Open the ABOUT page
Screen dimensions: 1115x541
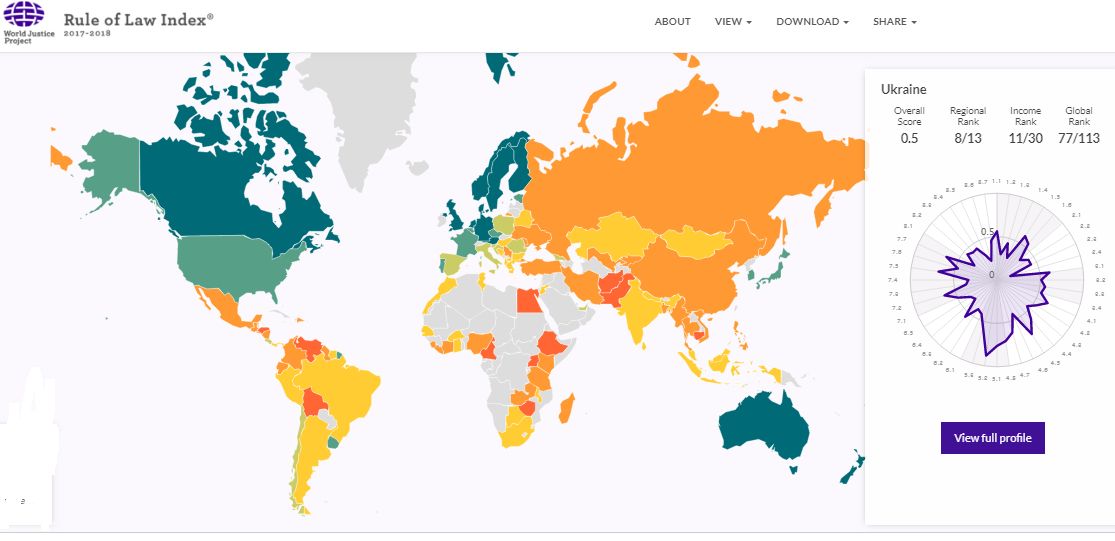pos(672,22)
